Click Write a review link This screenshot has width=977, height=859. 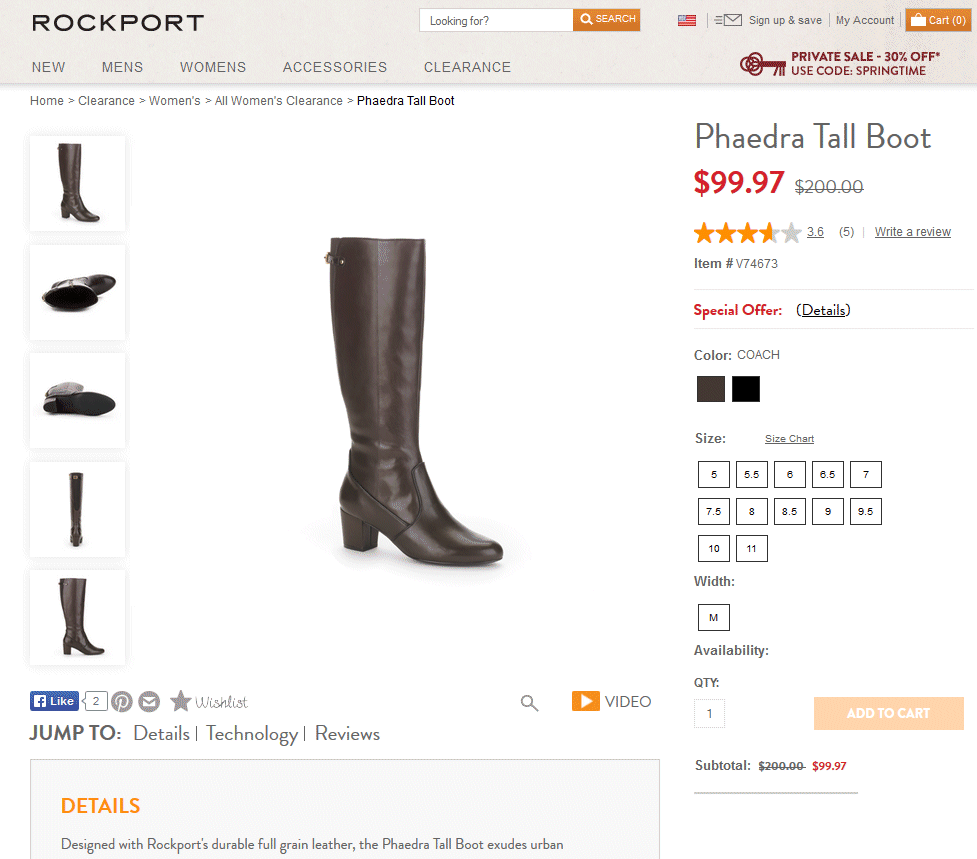tap(912, 232)
